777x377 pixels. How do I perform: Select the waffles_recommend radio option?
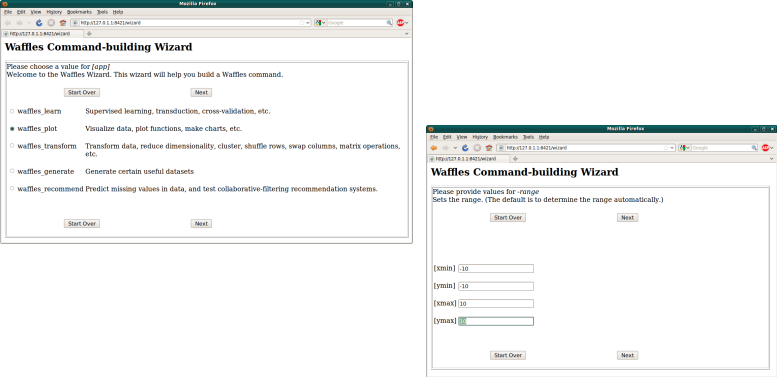click(12, 188)
